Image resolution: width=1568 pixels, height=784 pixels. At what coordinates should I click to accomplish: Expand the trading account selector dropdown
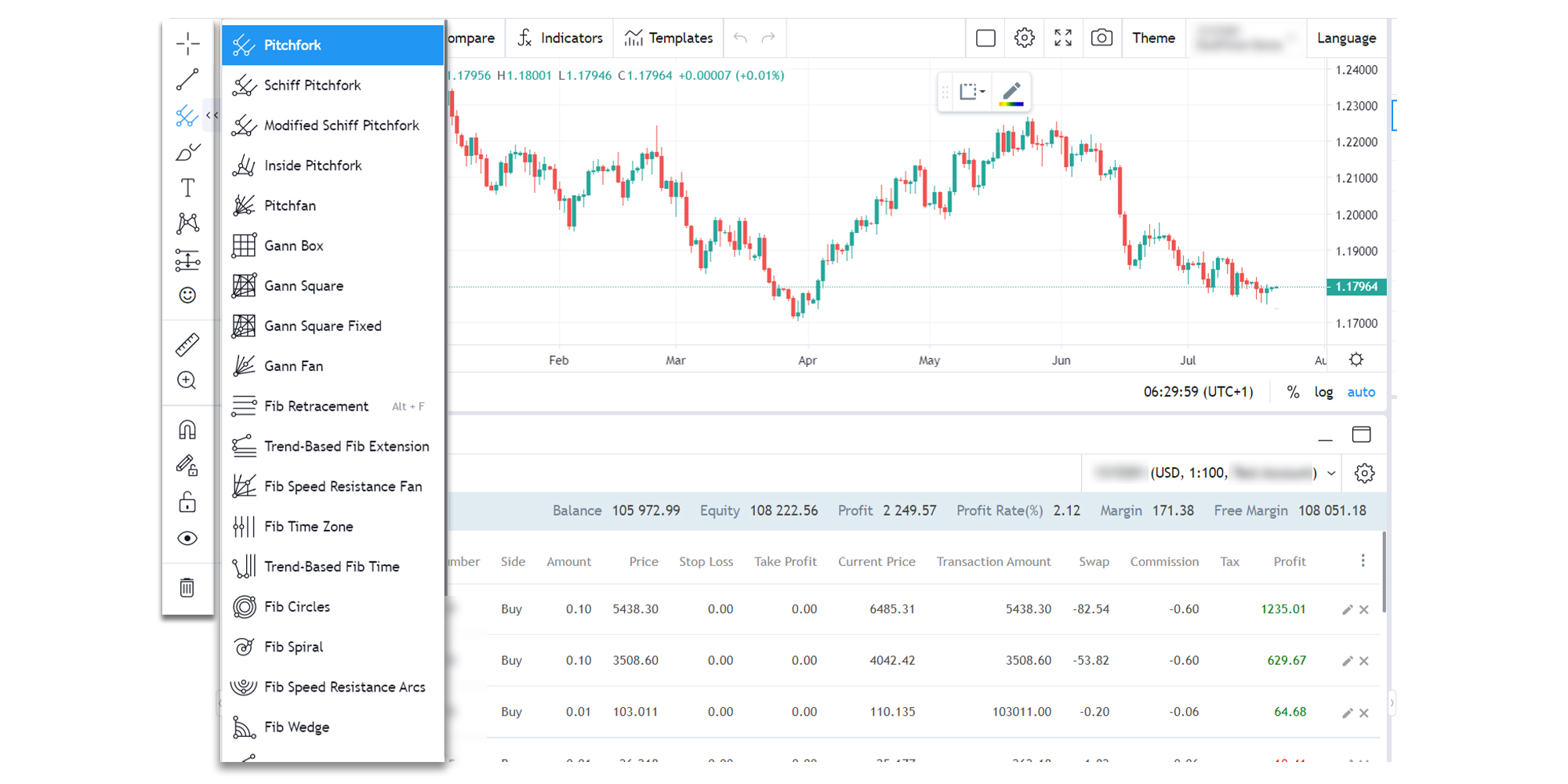pyautogui.click(x=1330, y=473)
